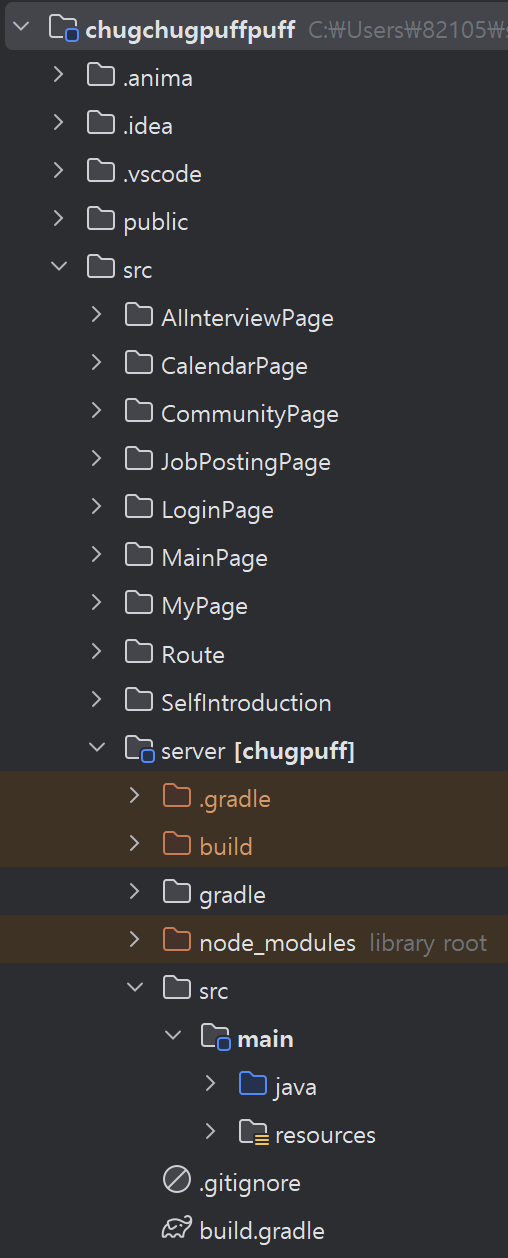Select the 'library root' annotation text

[428, 943]
